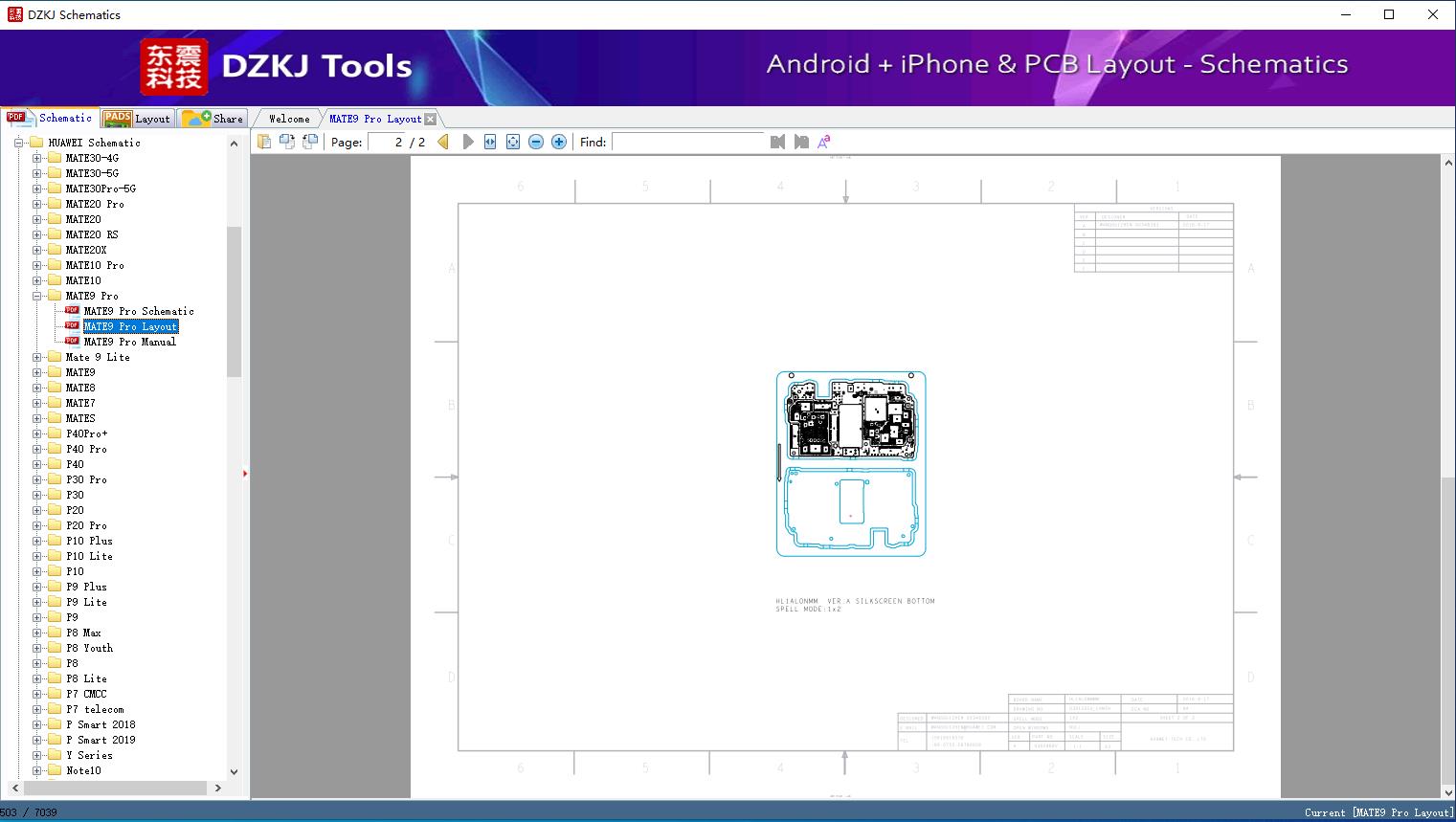Expand the Mate 9 Lite folder
This screenshot has height=822, width=1456.
click(36, 357)
